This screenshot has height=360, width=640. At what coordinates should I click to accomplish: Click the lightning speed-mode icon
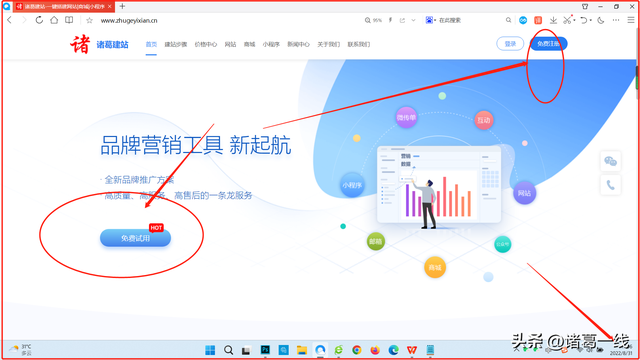390,20
